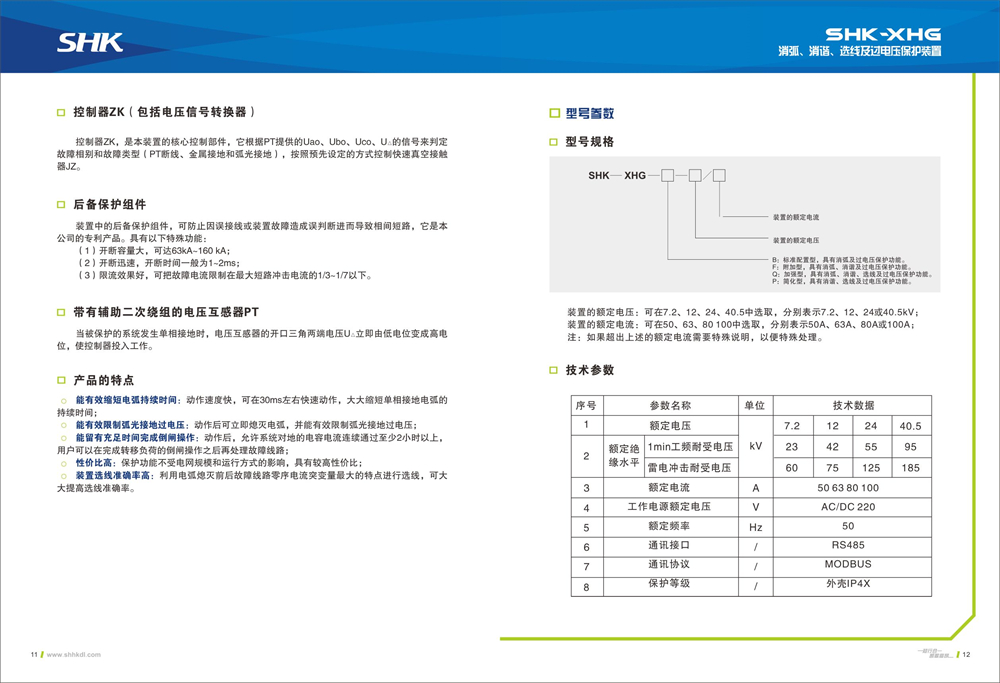Click the value 40.5 in the table

click(910, 426)
